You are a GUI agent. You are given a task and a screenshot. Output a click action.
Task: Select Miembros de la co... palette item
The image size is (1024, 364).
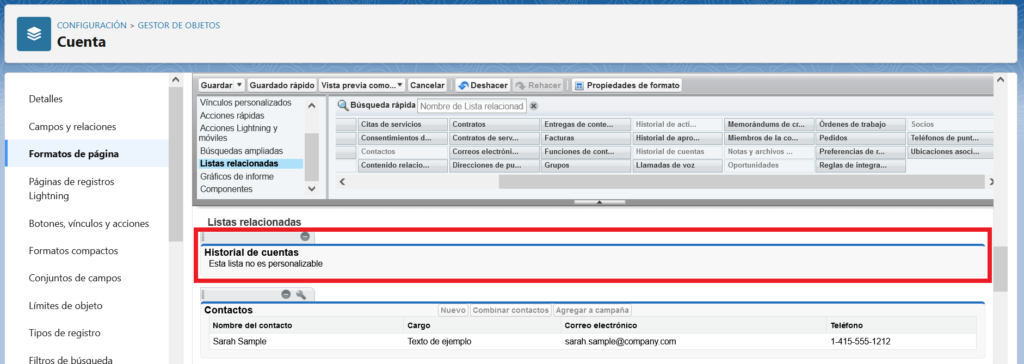tap(769, 138)
